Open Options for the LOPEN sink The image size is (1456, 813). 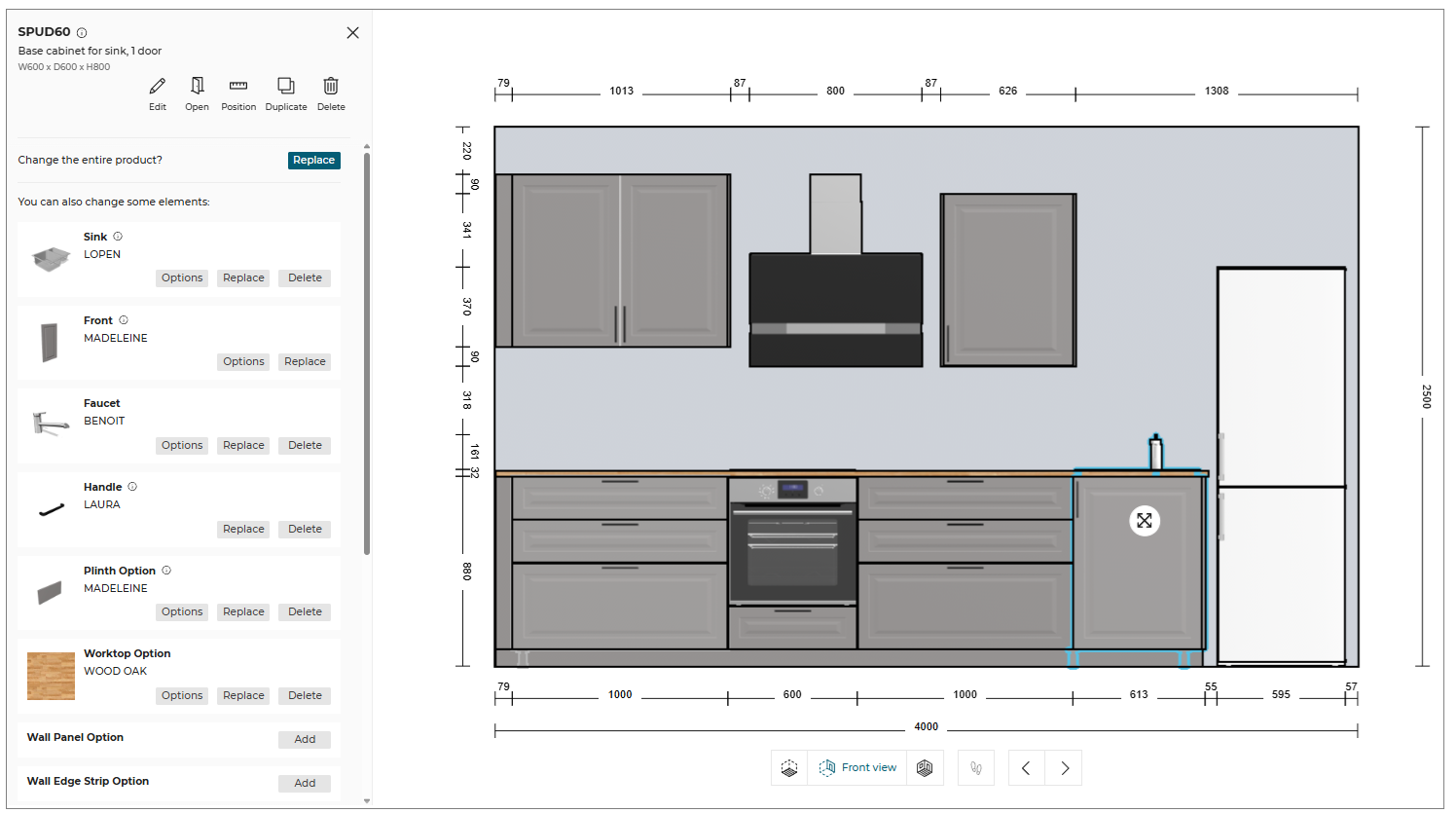coord(182,278)
